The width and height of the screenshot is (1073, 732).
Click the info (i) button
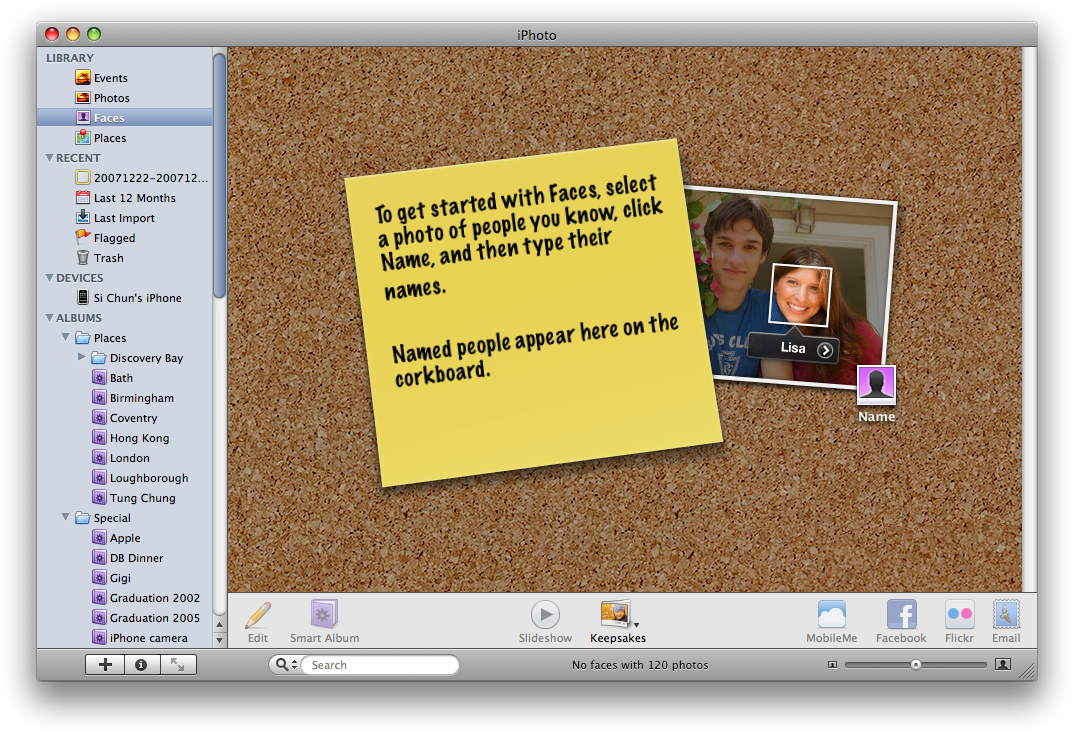pyautogui.click(x=142, y=664)
